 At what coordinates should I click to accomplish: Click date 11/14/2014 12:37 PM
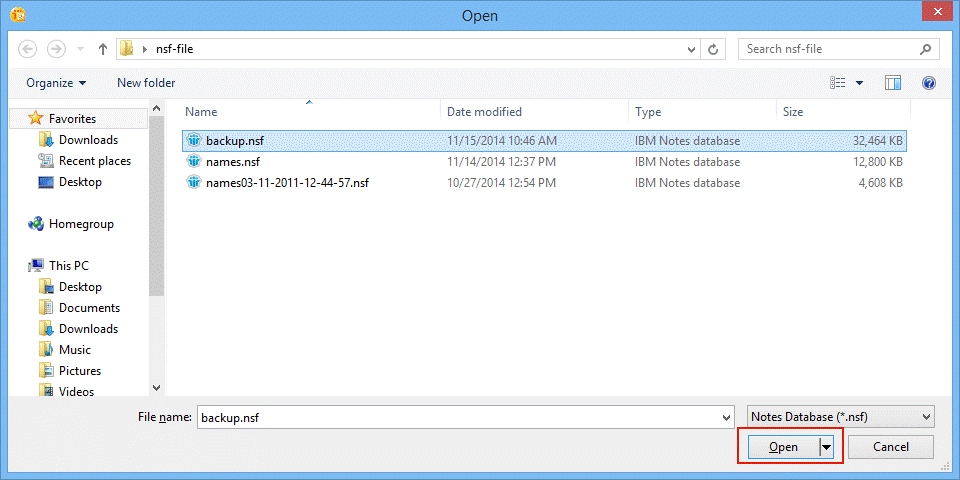[501, 162]
